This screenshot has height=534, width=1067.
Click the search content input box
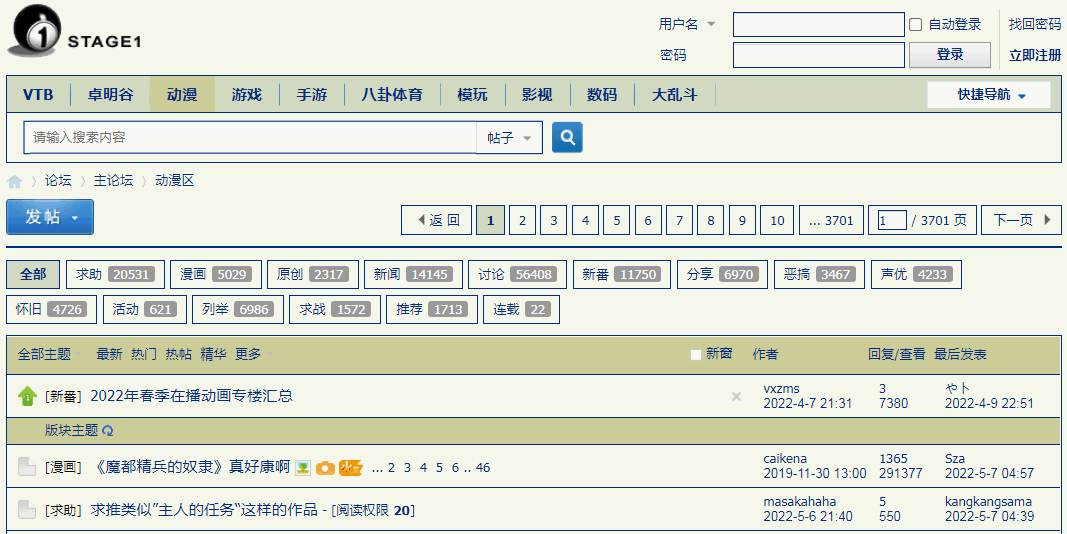point(250,137)
